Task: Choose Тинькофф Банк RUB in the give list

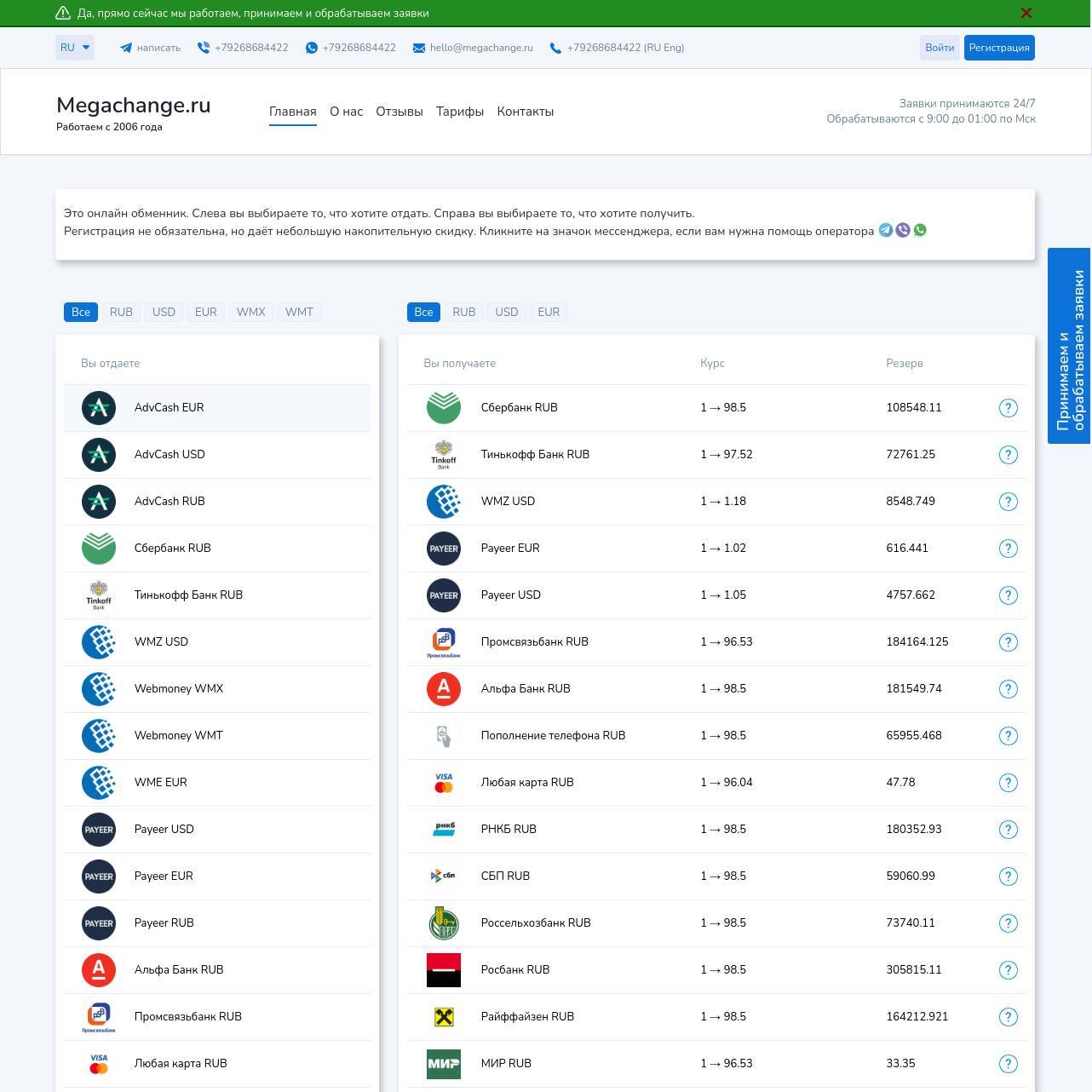Action: point(217,595)
